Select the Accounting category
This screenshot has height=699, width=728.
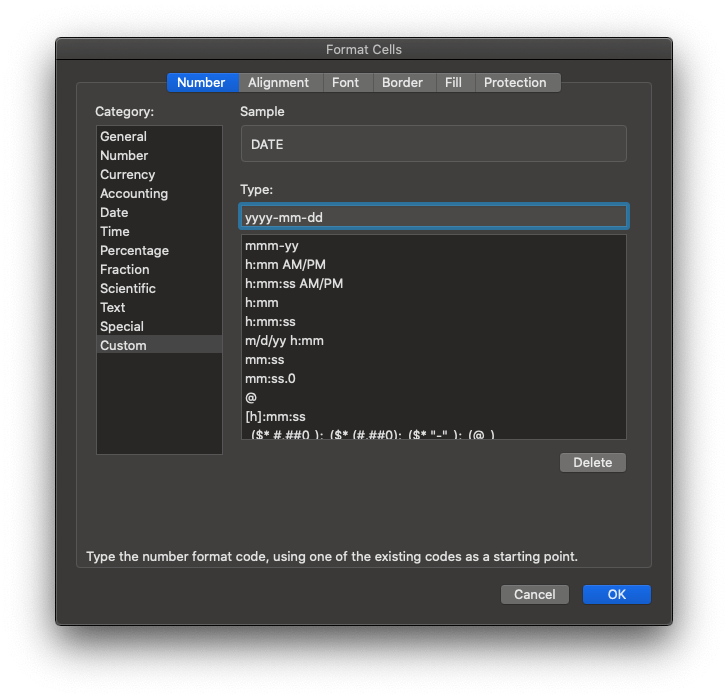coord(134,194)
